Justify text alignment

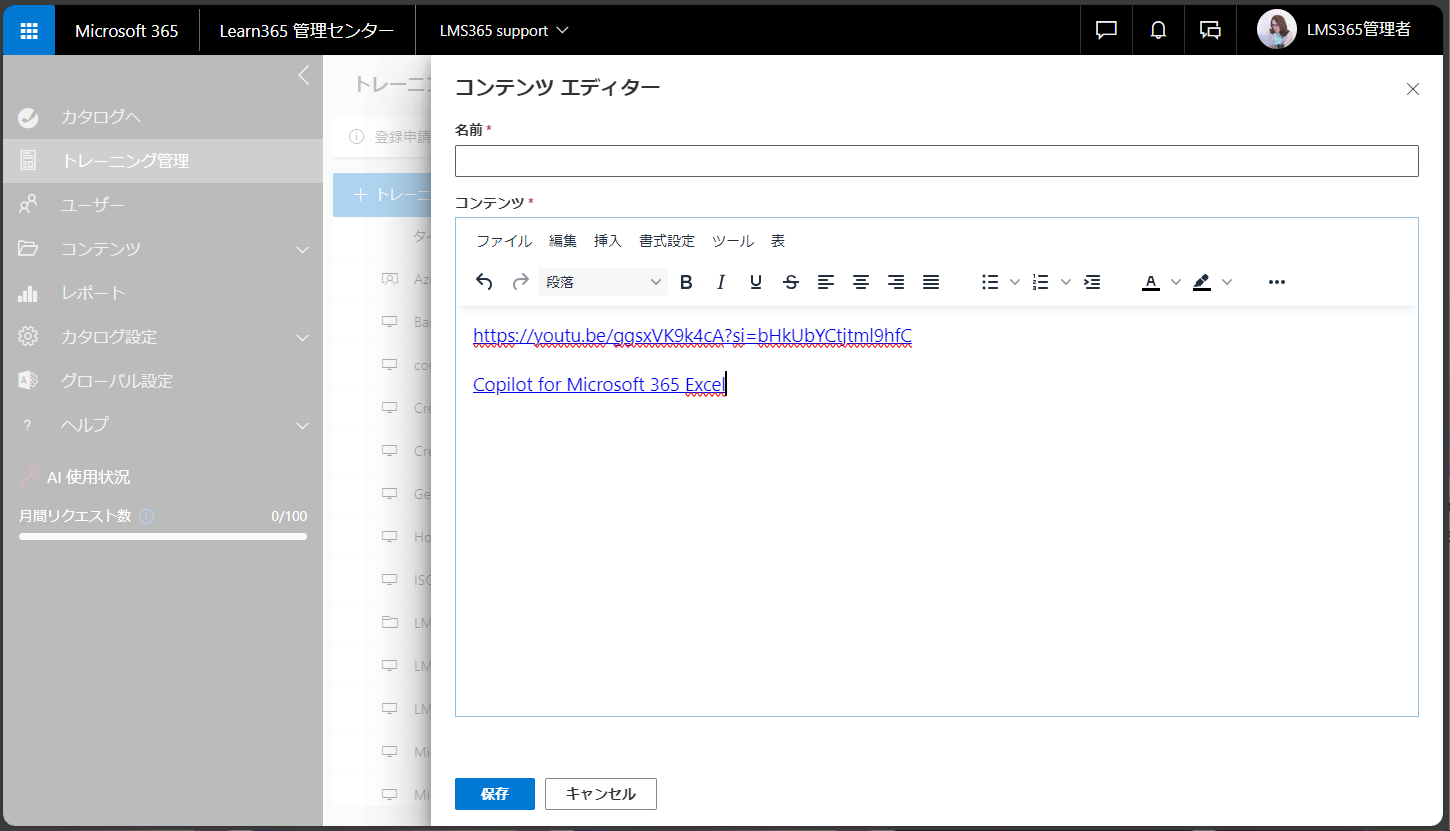[931, 282]
